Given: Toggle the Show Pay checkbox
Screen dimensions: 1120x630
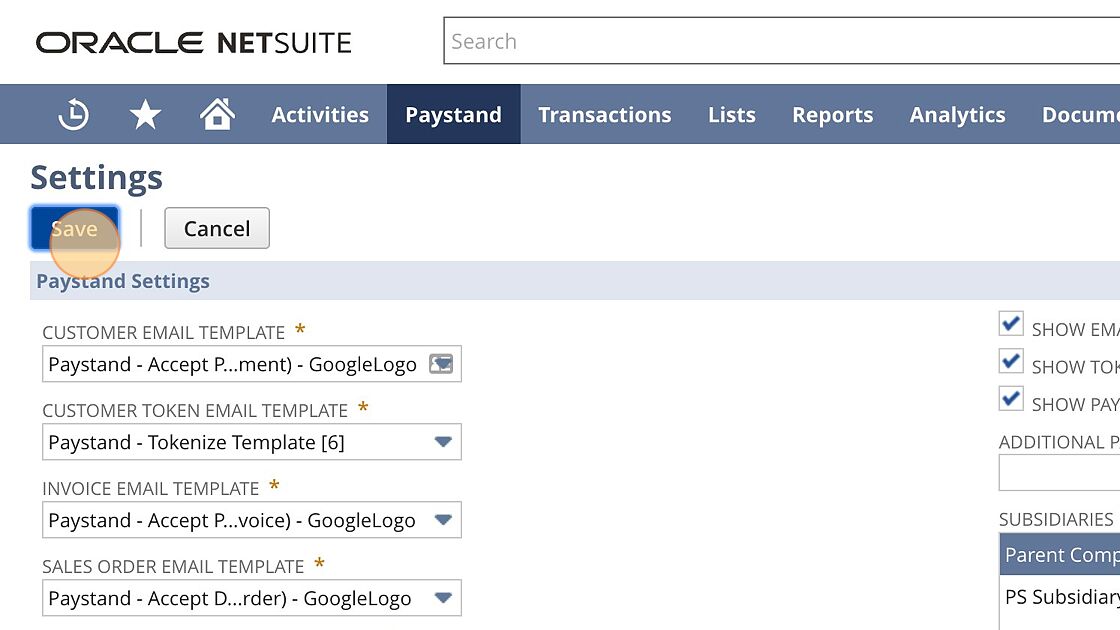Looking at the screenshot, I should [x=1011, y=399].
